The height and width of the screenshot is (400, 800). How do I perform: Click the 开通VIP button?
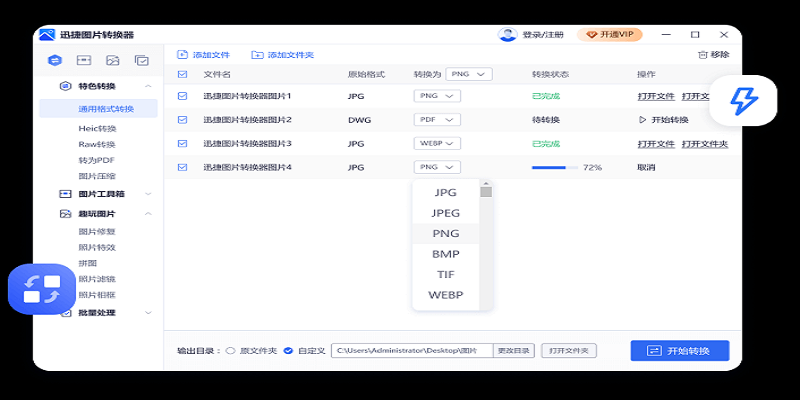(610, 35)
